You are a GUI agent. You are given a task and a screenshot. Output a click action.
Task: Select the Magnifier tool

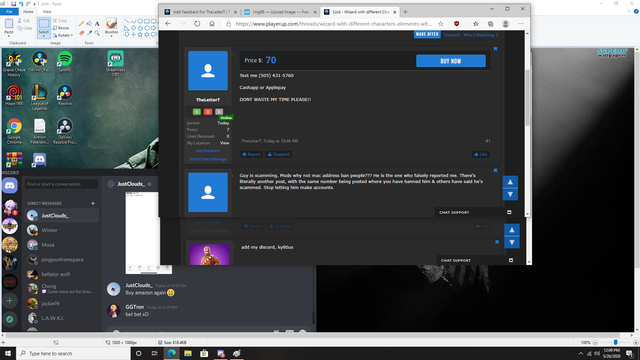coord(97,32)
